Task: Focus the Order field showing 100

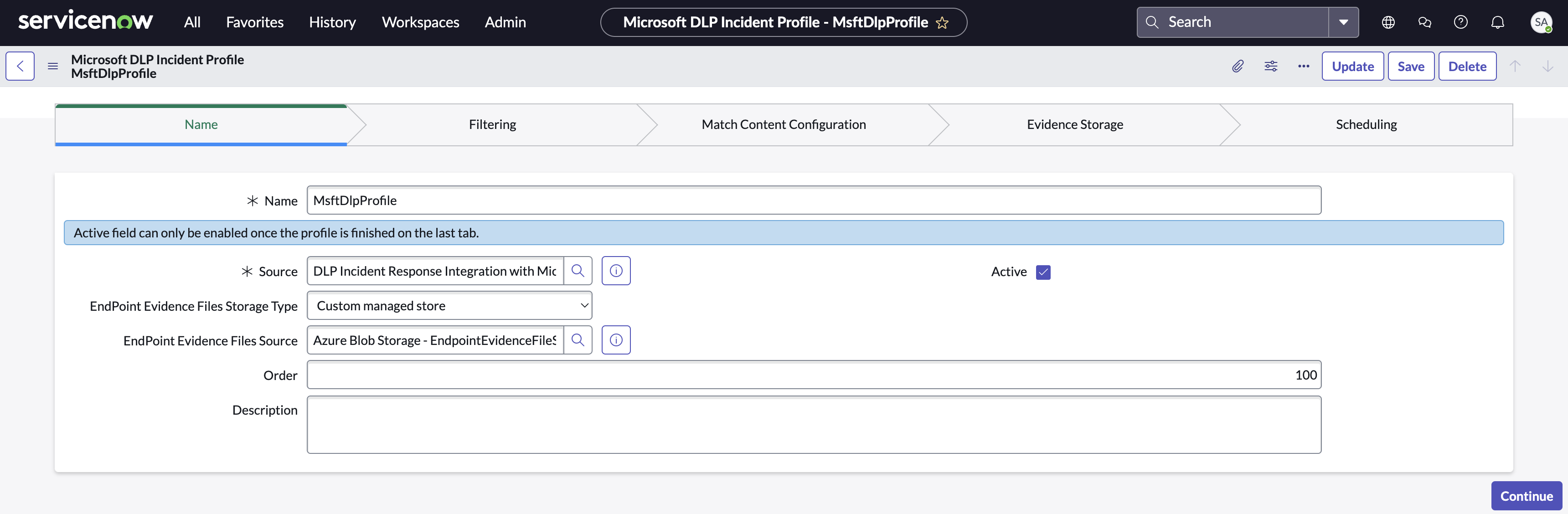Action: [814, 375]
